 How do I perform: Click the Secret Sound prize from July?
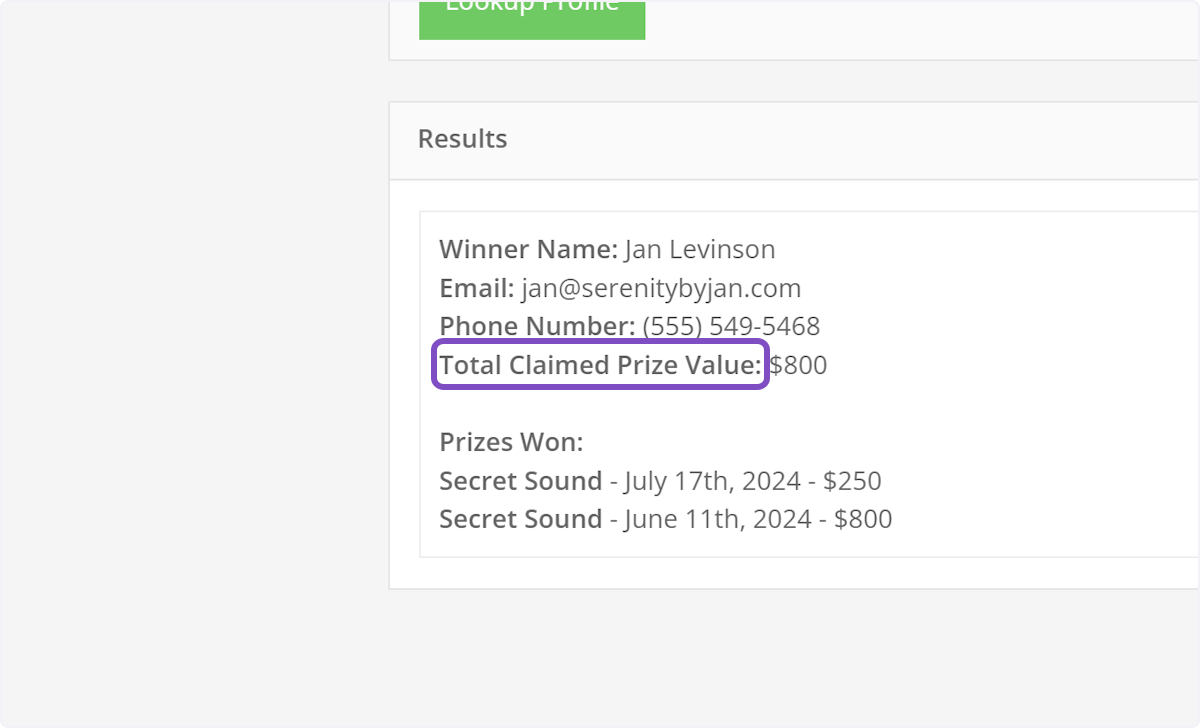click(x=520, y=481)
